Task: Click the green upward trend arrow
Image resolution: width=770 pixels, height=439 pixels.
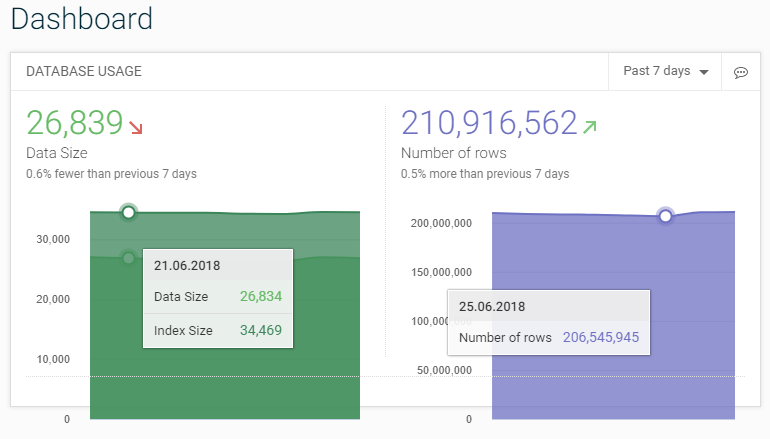Action: pos(590,127)
